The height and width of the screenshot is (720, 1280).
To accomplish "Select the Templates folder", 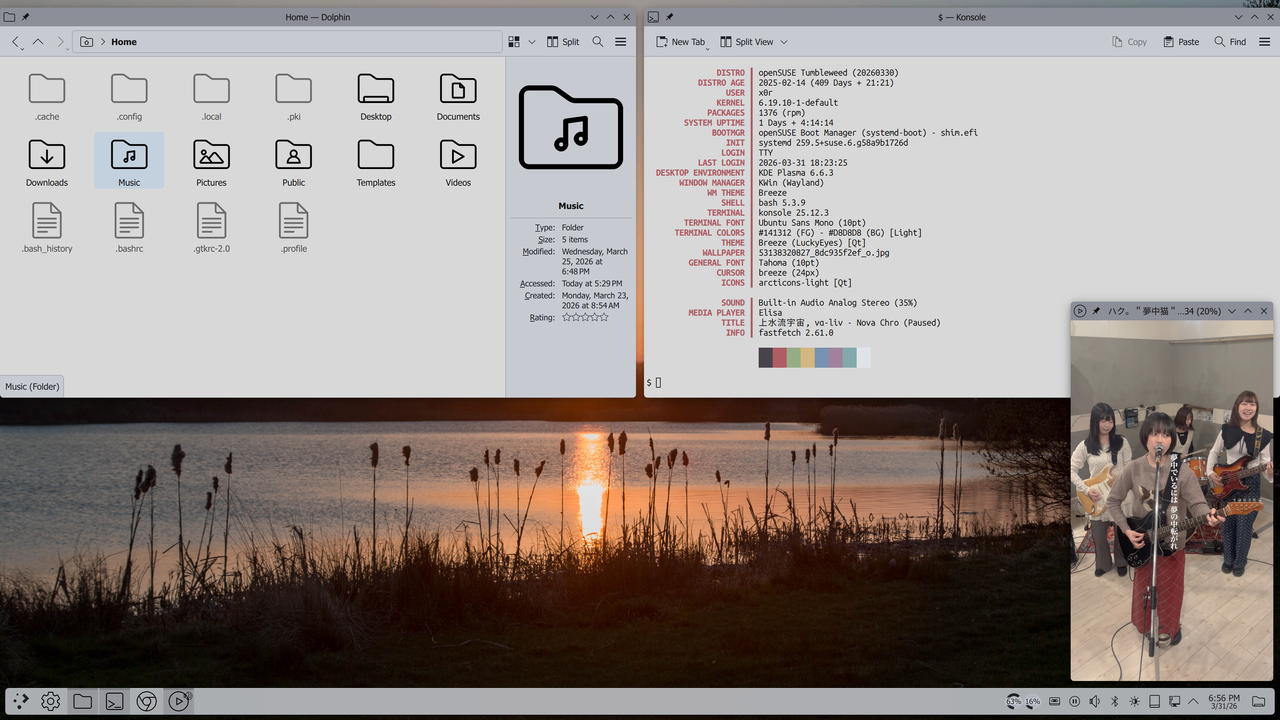I will coord(376,163).
